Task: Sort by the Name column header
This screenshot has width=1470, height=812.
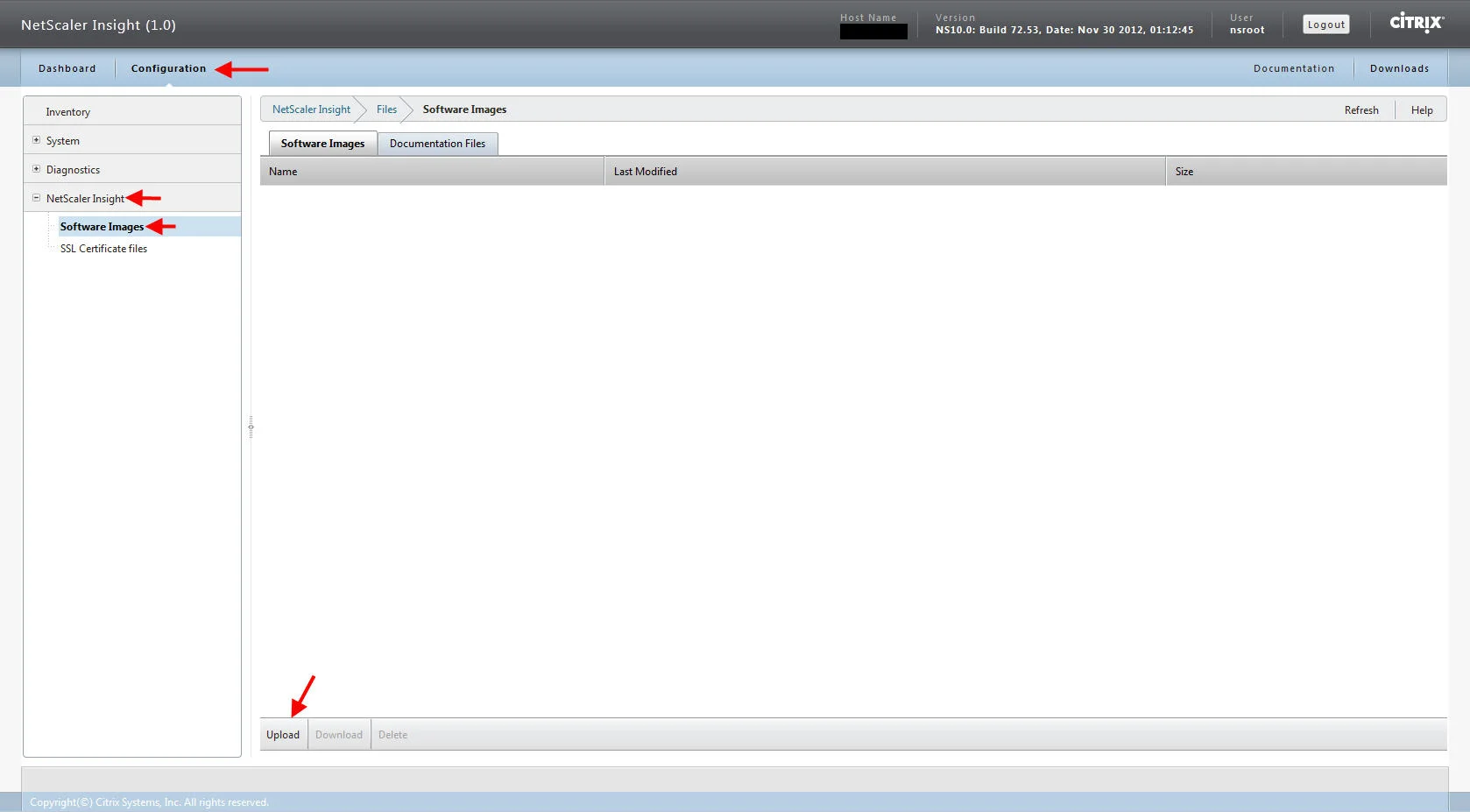Action: 432,172
